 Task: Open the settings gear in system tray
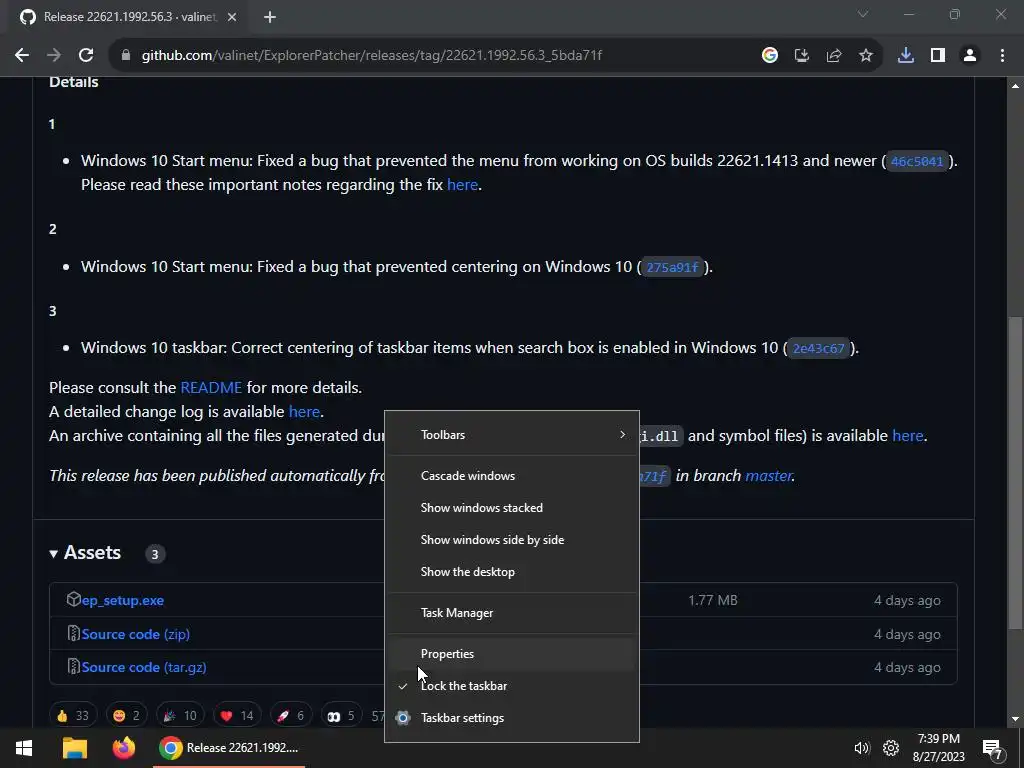coord(891,748)
